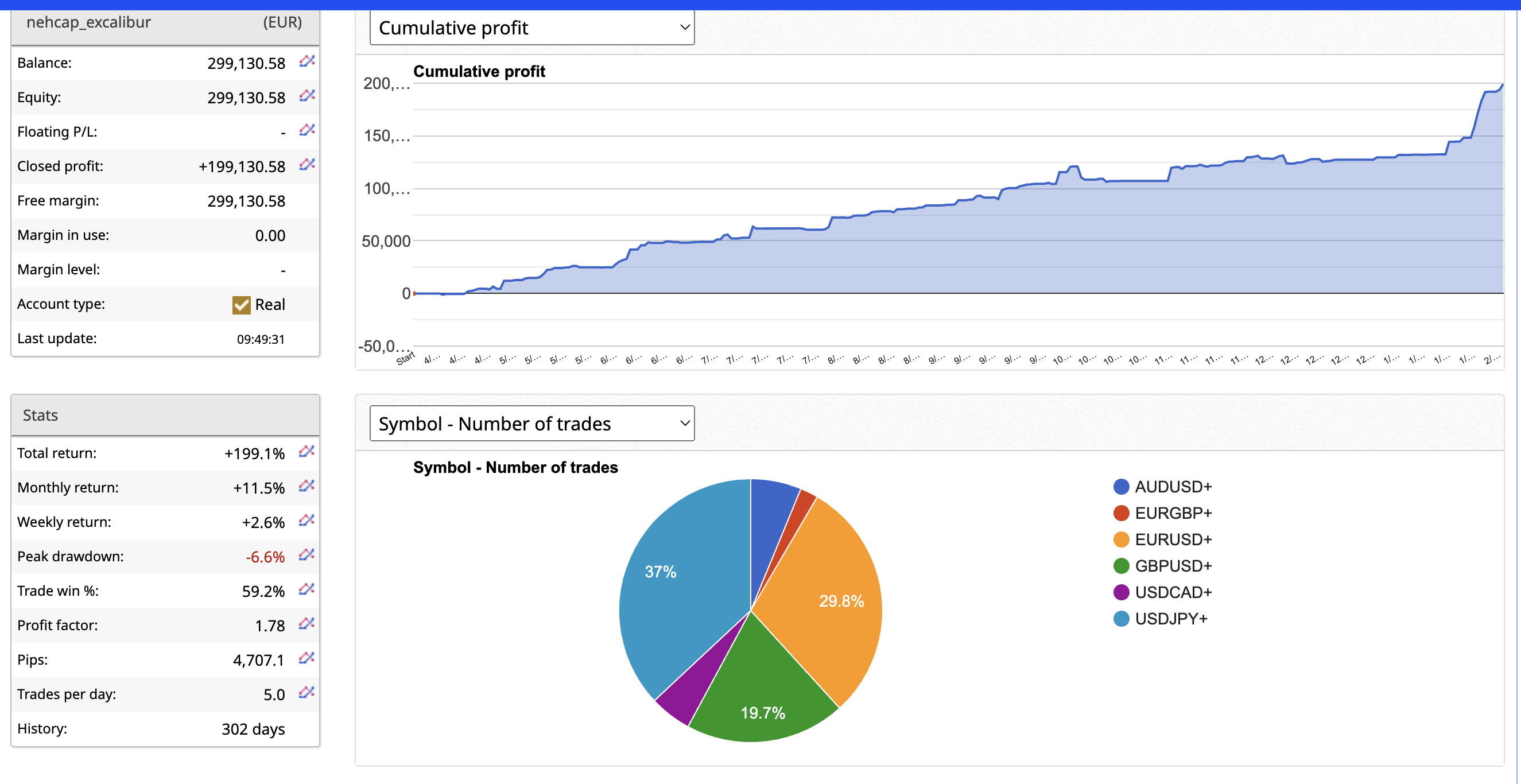The height and width of the screenshot is (784, 1521).
Task: Click chart icon for Closed profit
Action: pos(306,165)
